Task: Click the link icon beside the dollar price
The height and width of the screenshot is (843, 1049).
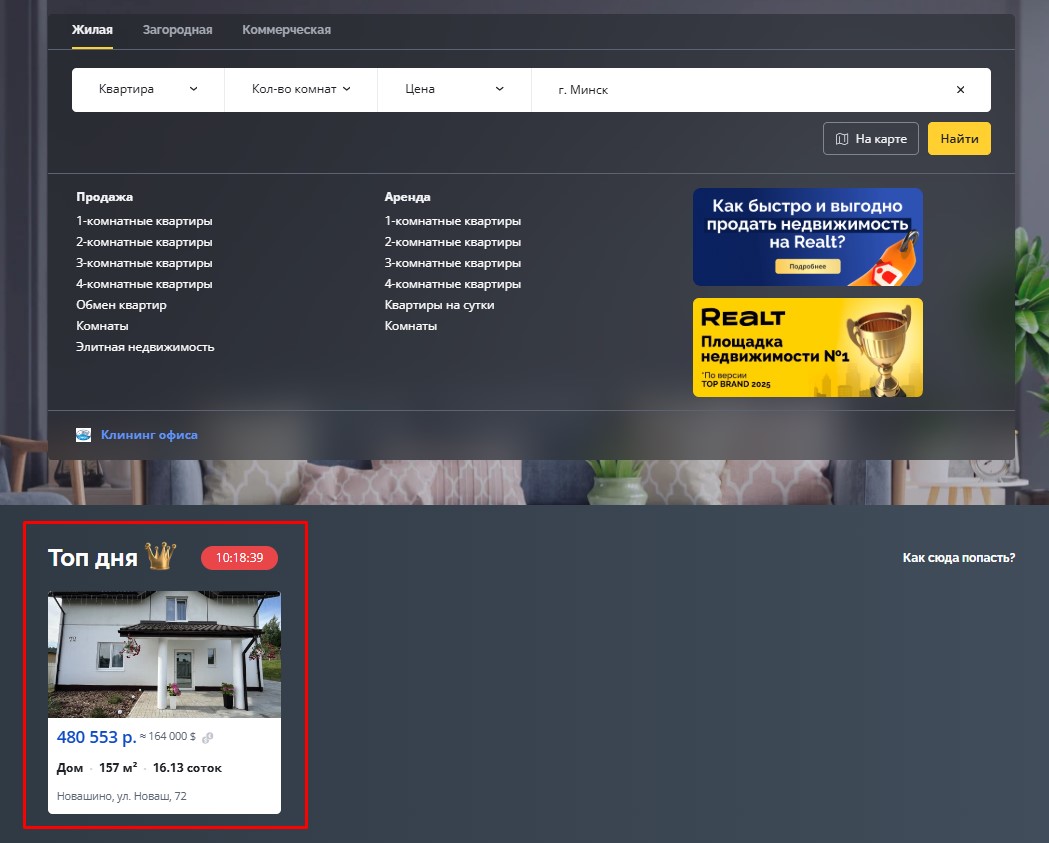Action: (x=207, y=738)
